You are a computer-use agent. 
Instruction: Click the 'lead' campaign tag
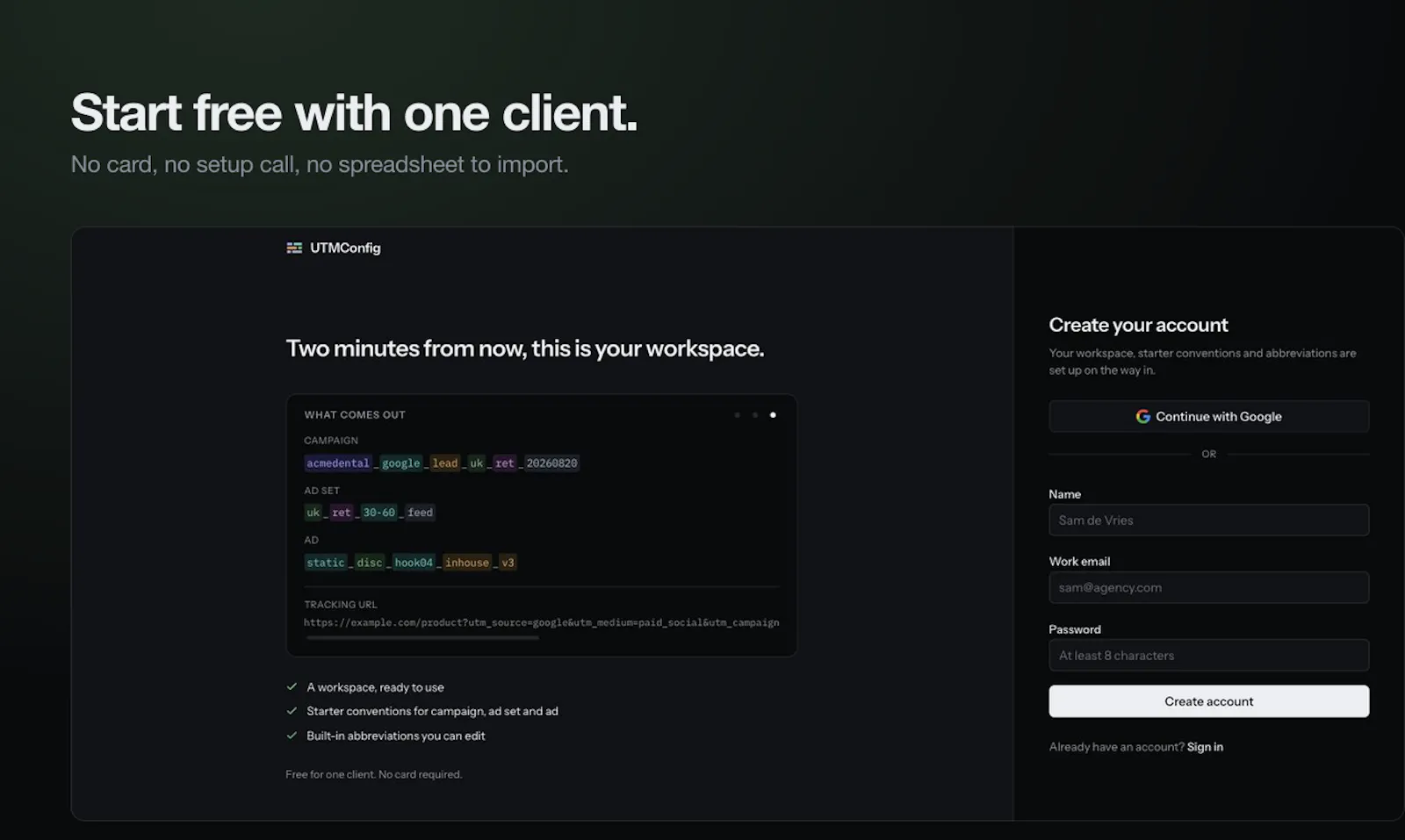(x=444, y=463)
